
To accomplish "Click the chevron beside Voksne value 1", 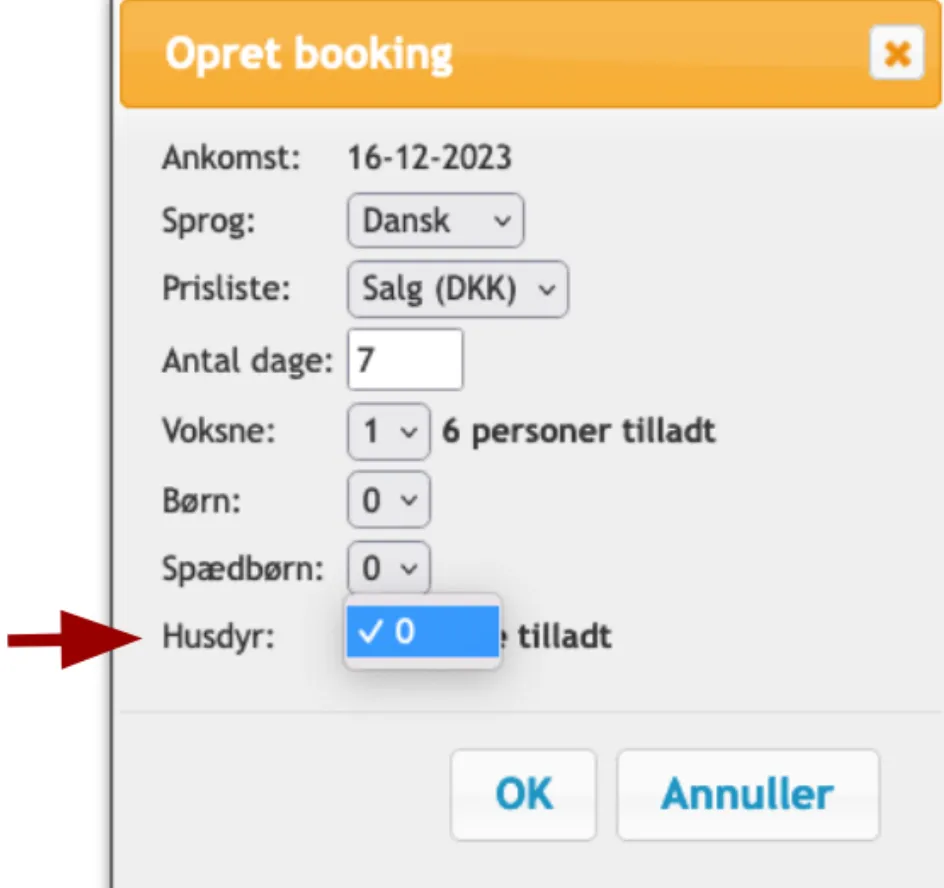I will click(x=410, y=431).
